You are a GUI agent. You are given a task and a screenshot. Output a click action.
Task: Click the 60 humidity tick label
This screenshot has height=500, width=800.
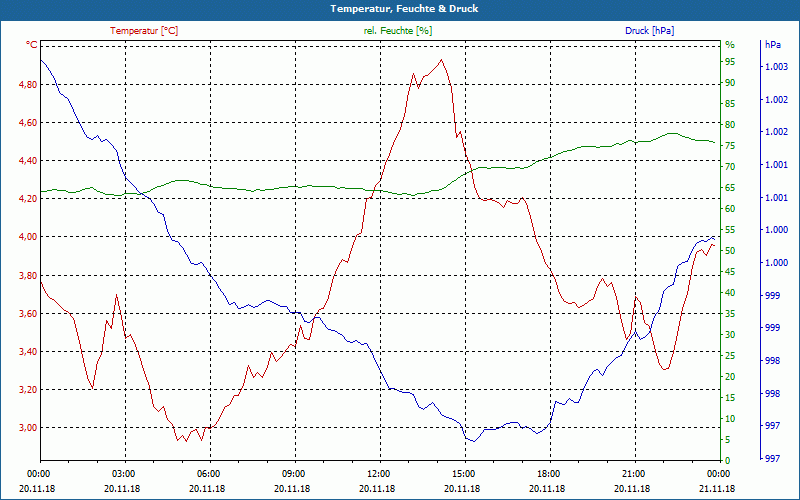(730, 209)
